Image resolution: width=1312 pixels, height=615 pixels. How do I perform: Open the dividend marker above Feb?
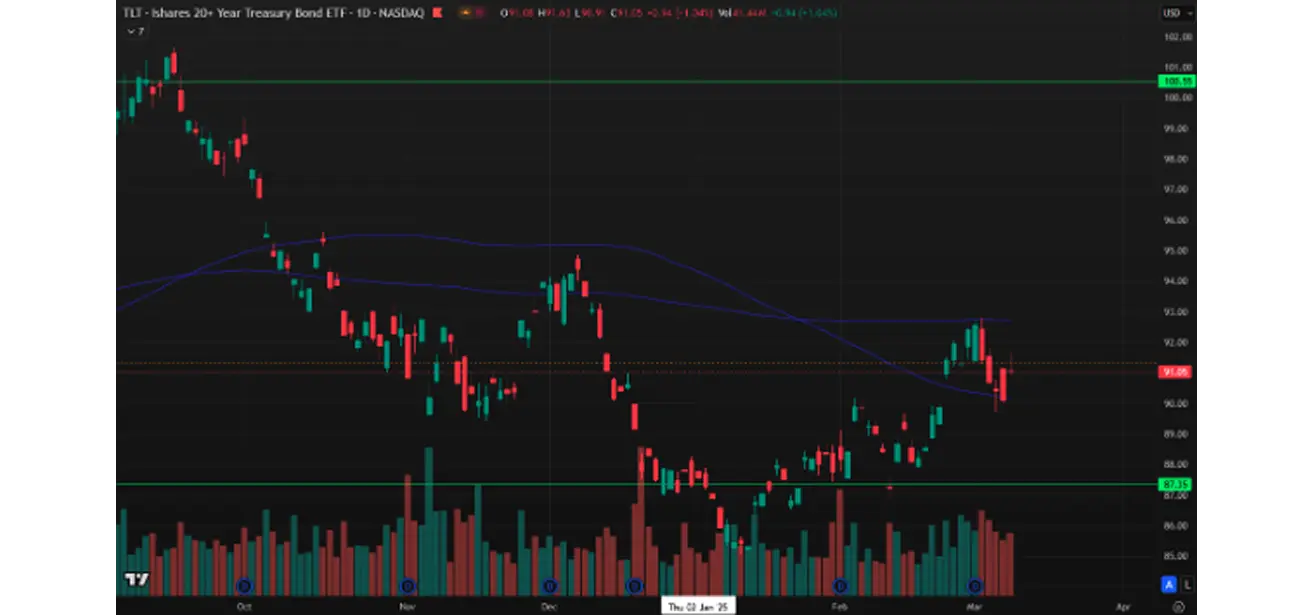(x=840, y=586)
